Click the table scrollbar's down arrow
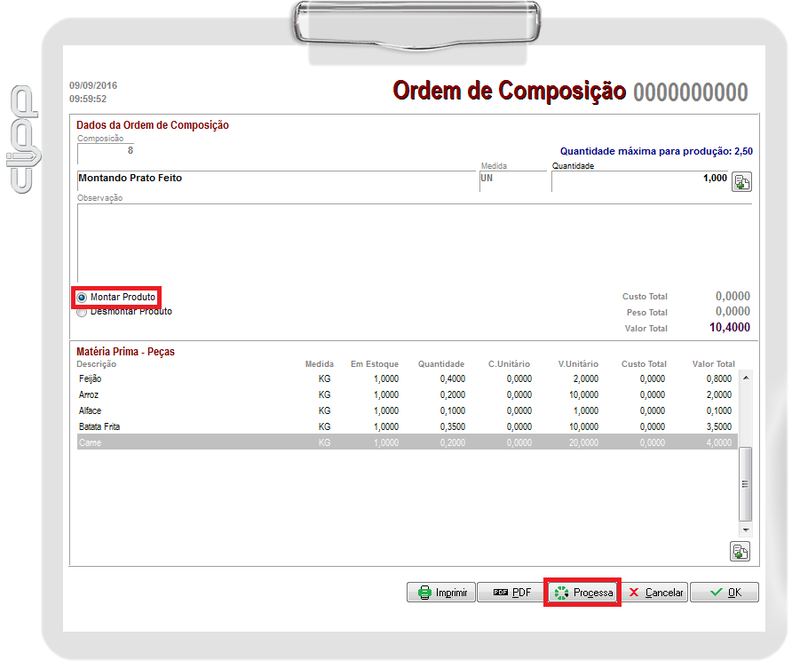 click(x=744, y=529)
